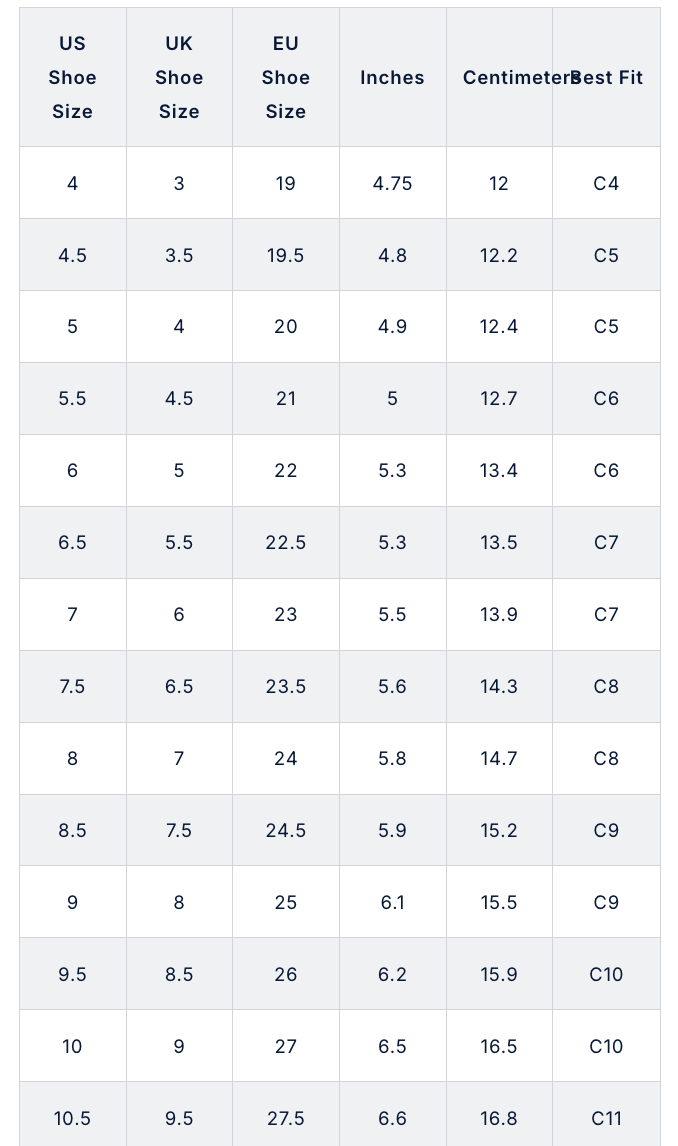This screenshot has width=678, height=1146.
Task: Click the C11 best fit cell
Action: pyautogui.click(x=606, y=1118)
